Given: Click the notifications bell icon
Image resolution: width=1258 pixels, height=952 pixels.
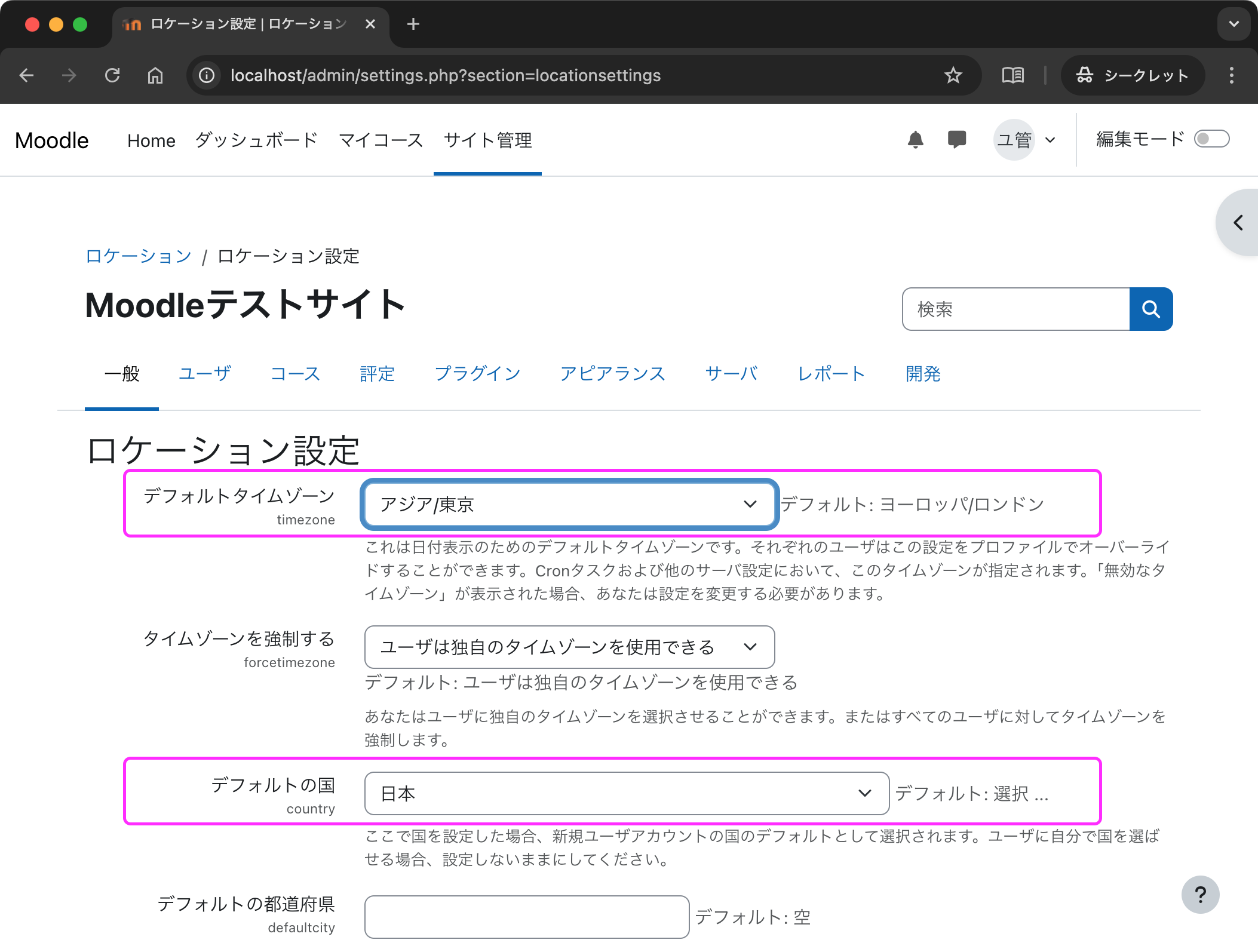Looking at the screenshot, I should click(915, 140).
